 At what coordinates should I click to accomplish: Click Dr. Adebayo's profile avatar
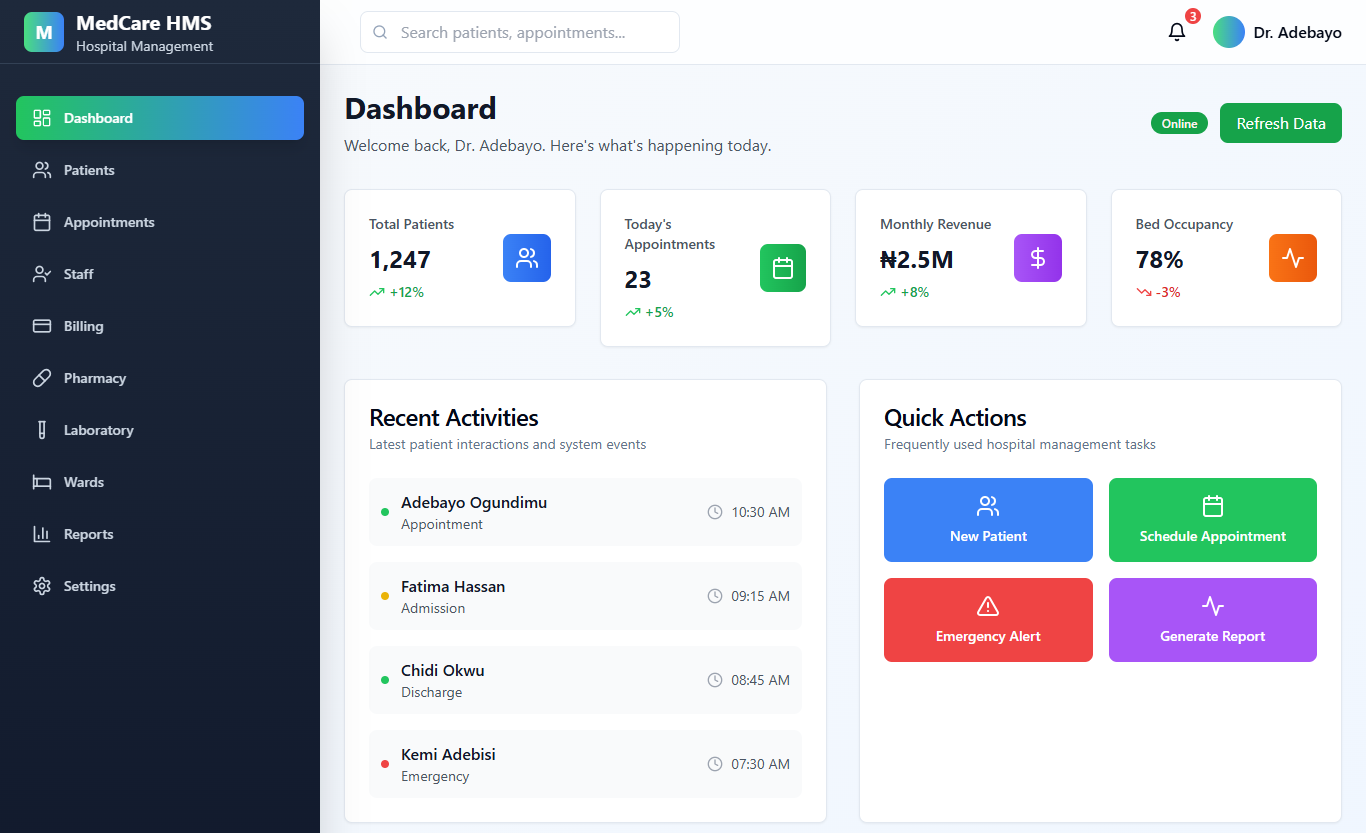[x=1228, y=32]
